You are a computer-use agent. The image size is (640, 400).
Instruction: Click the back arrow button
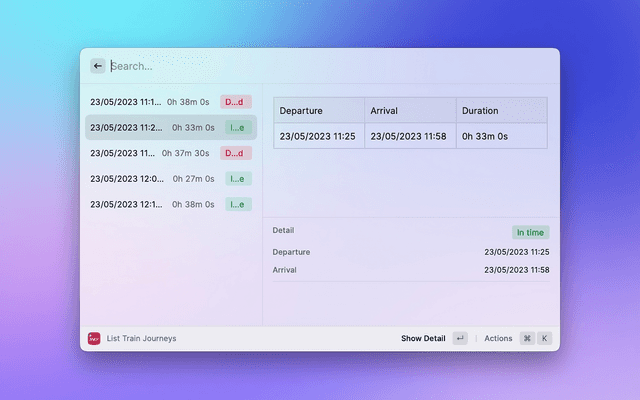(97, 66)
